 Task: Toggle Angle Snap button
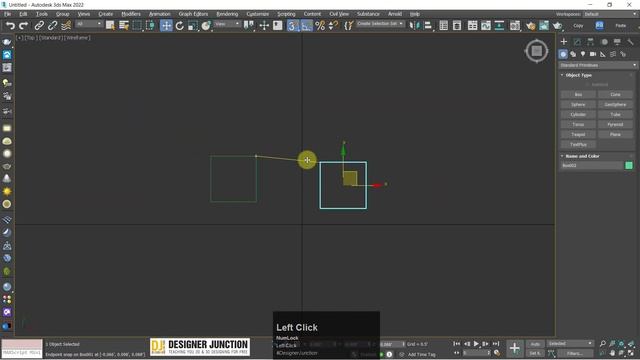click(x=307, y=26)
